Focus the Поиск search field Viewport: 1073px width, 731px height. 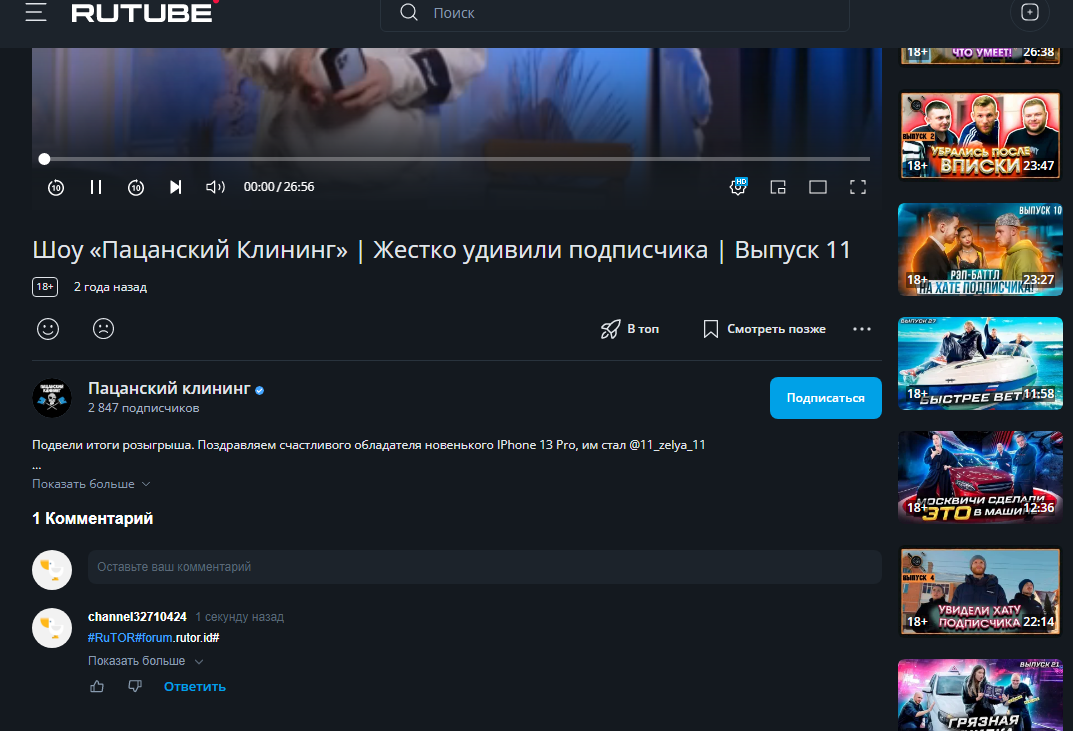tap(615, 13)
